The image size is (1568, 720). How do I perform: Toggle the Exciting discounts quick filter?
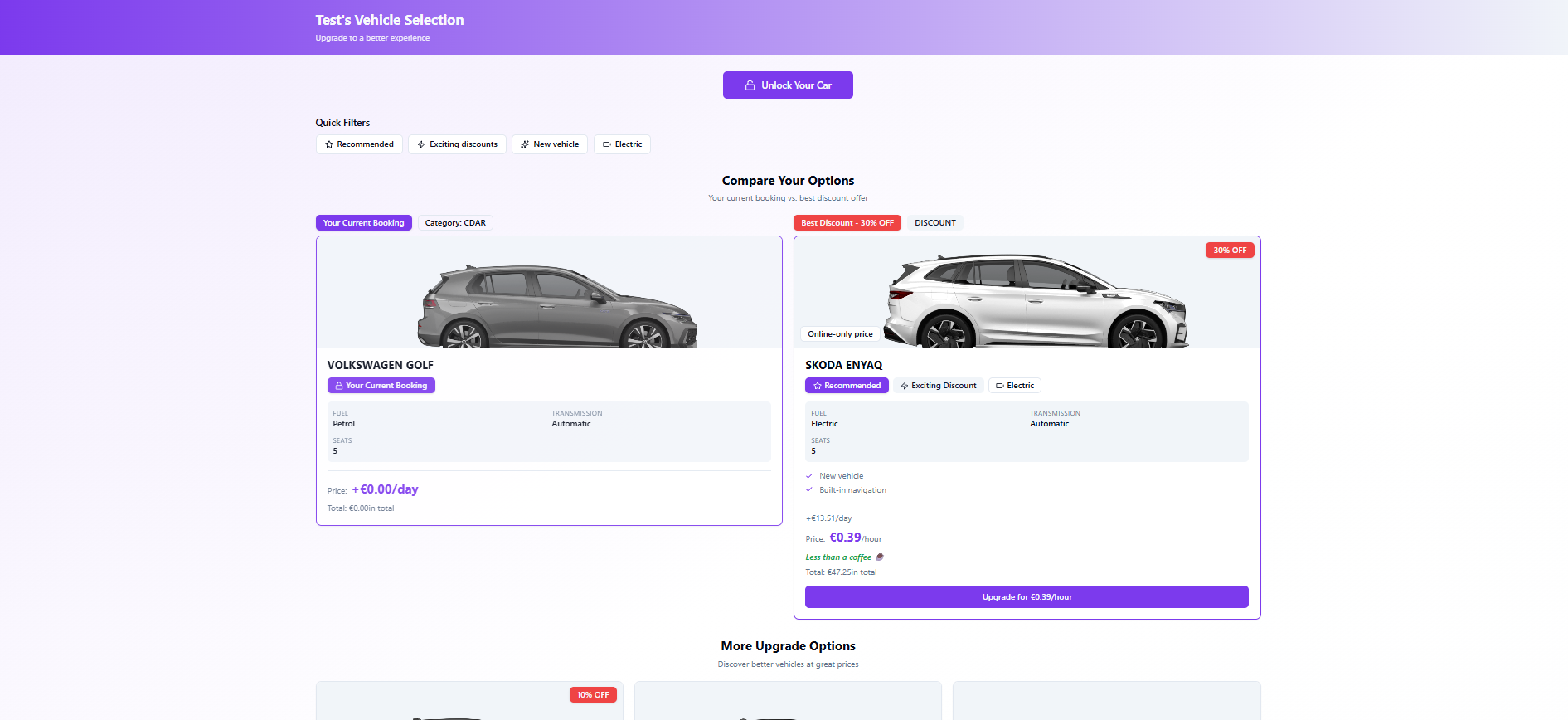pos(457,144)
